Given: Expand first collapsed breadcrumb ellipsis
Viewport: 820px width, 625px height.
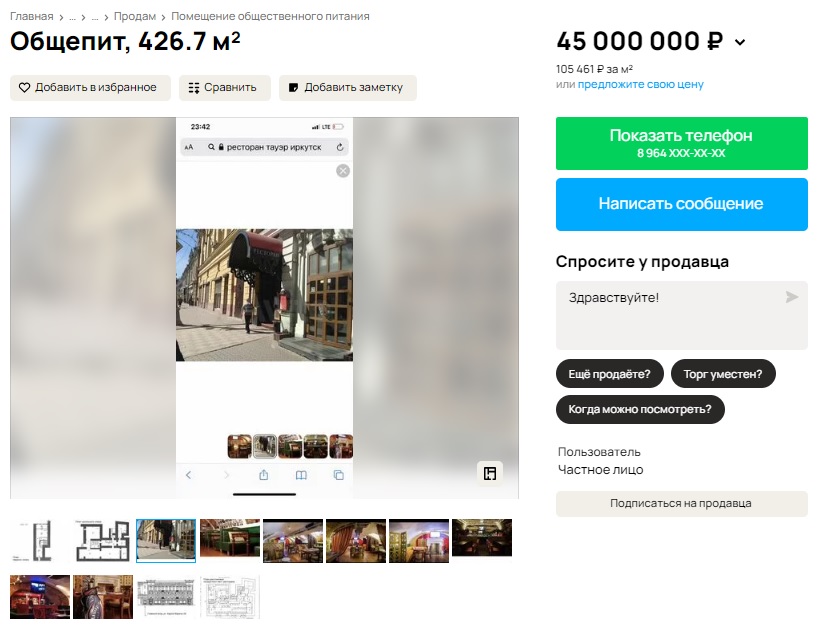Looking at the screenshot, I should [72, 17].
